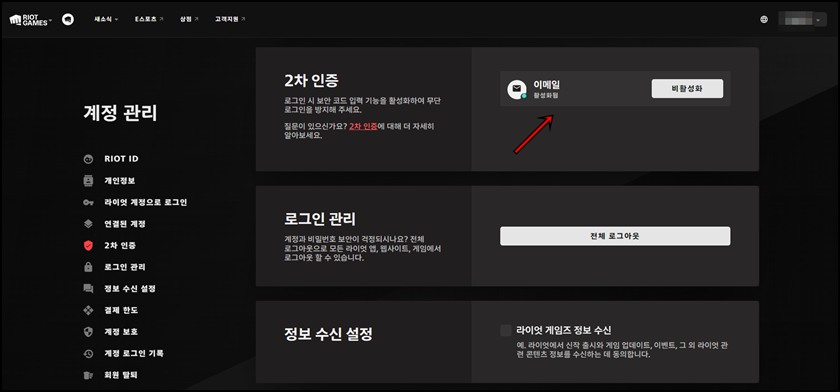840x392 pixels.
Task: Open the blurred account name dropdown
Action: pyautogui.click(x=802, y=20)
